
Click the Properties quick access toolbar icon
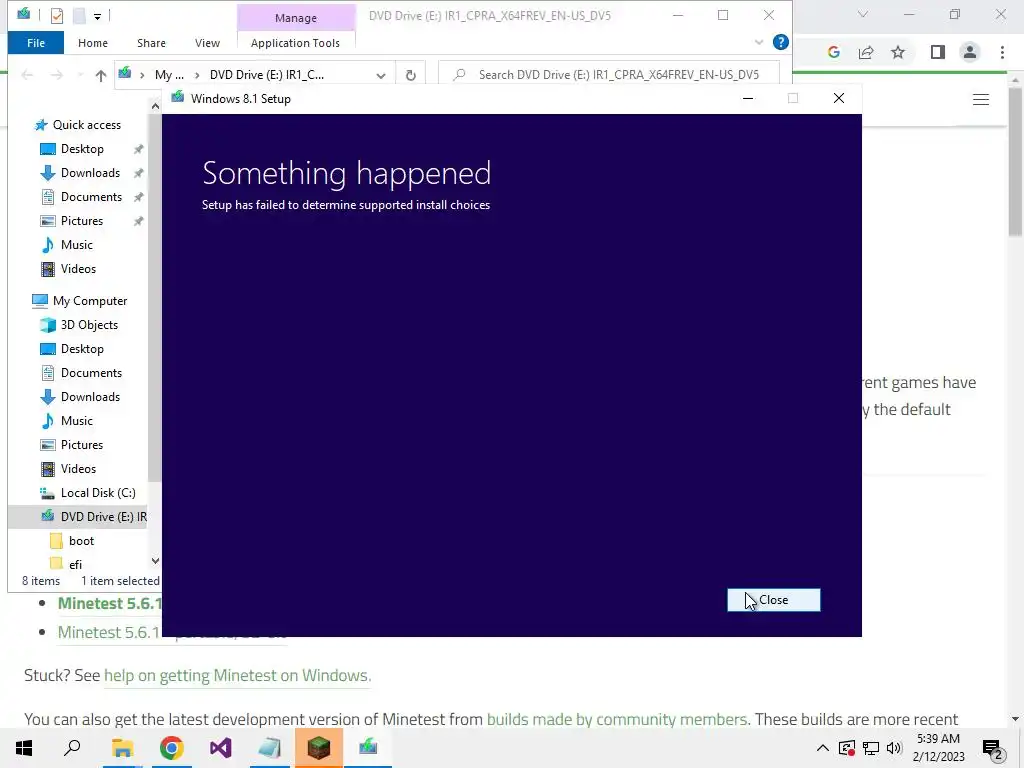(57, 15)
